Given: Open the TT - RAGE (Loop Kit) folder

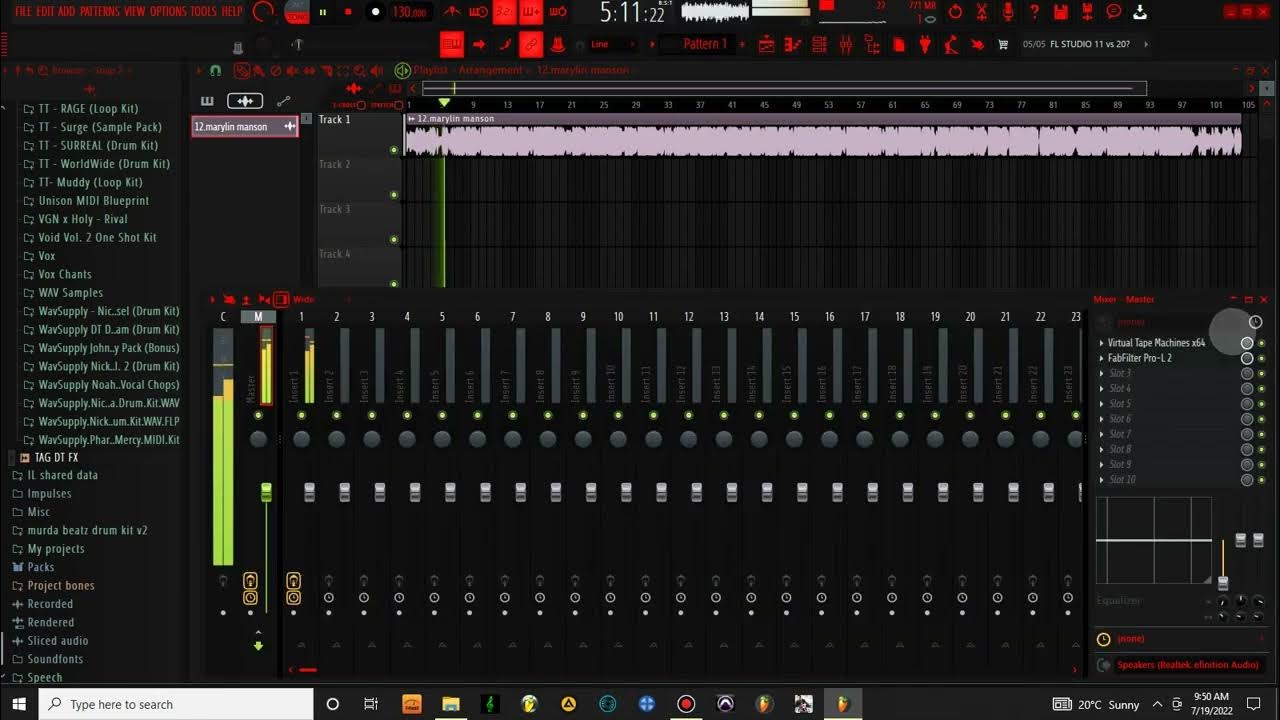Looking at the screenshot, I should [x=88, y=108].
